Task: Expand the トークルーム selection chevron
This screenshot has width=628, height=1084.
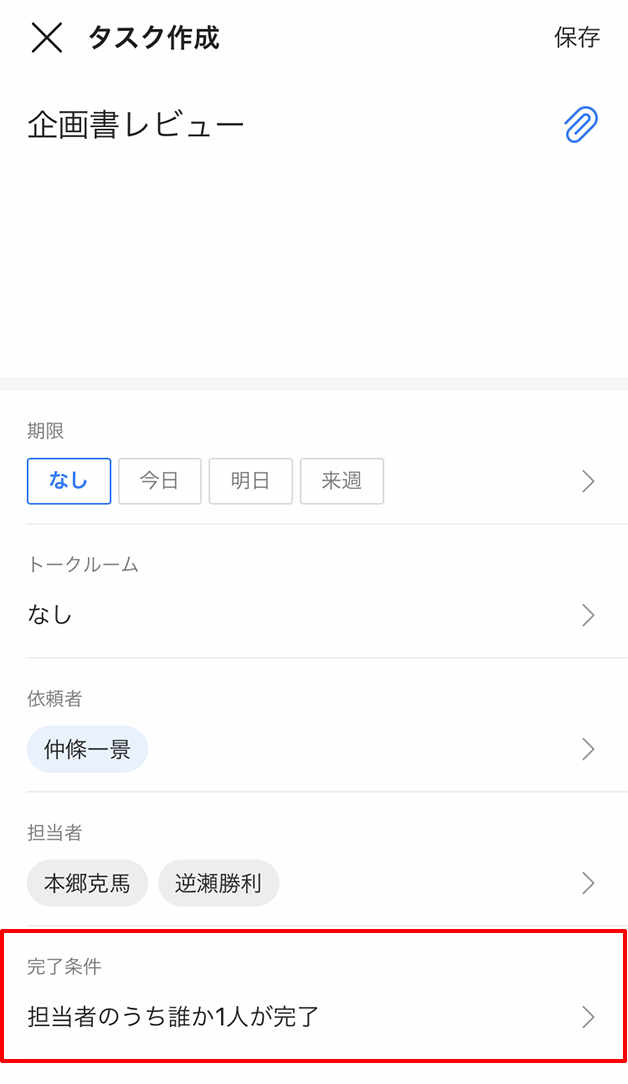Action: coord(588,615)
